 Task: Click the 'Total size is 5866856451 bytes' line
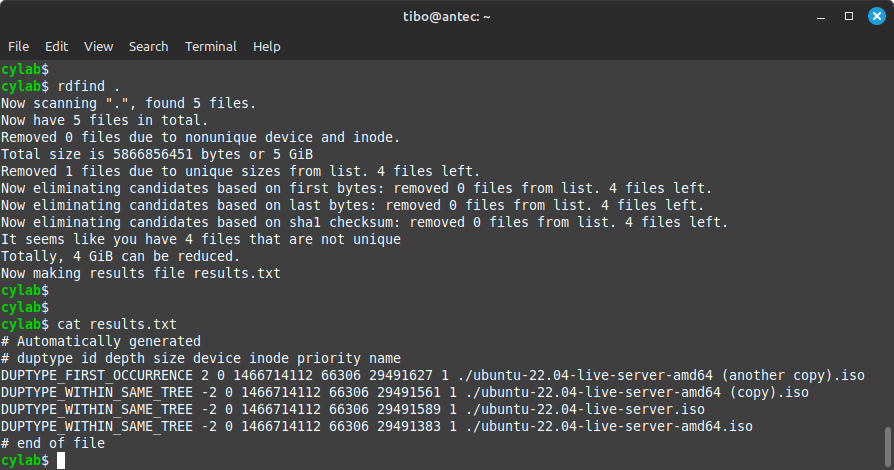pos(157,154)
